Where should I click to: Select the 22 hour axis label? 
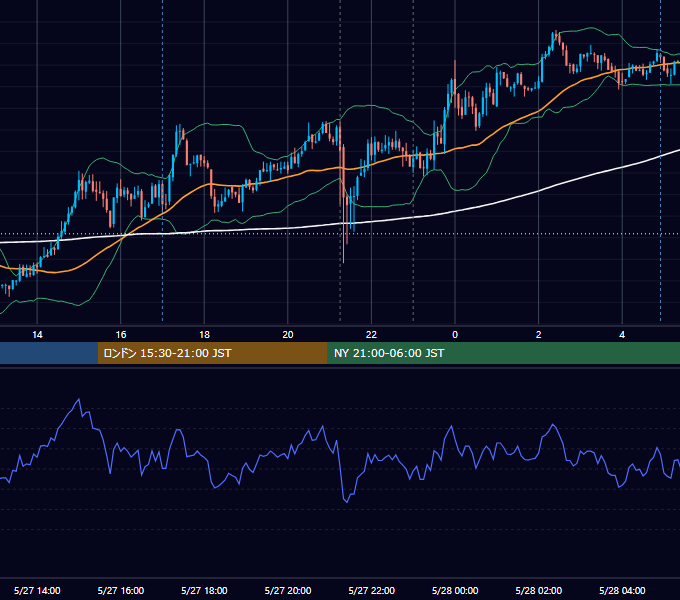click(371, 335)
